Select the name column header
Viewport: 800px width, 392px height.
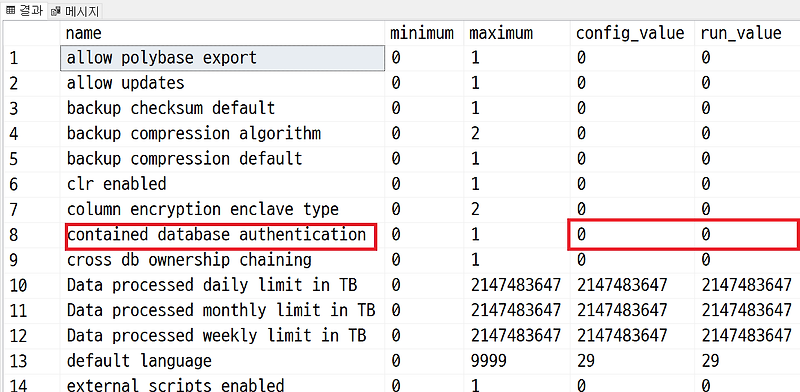[x=222, y=33]
